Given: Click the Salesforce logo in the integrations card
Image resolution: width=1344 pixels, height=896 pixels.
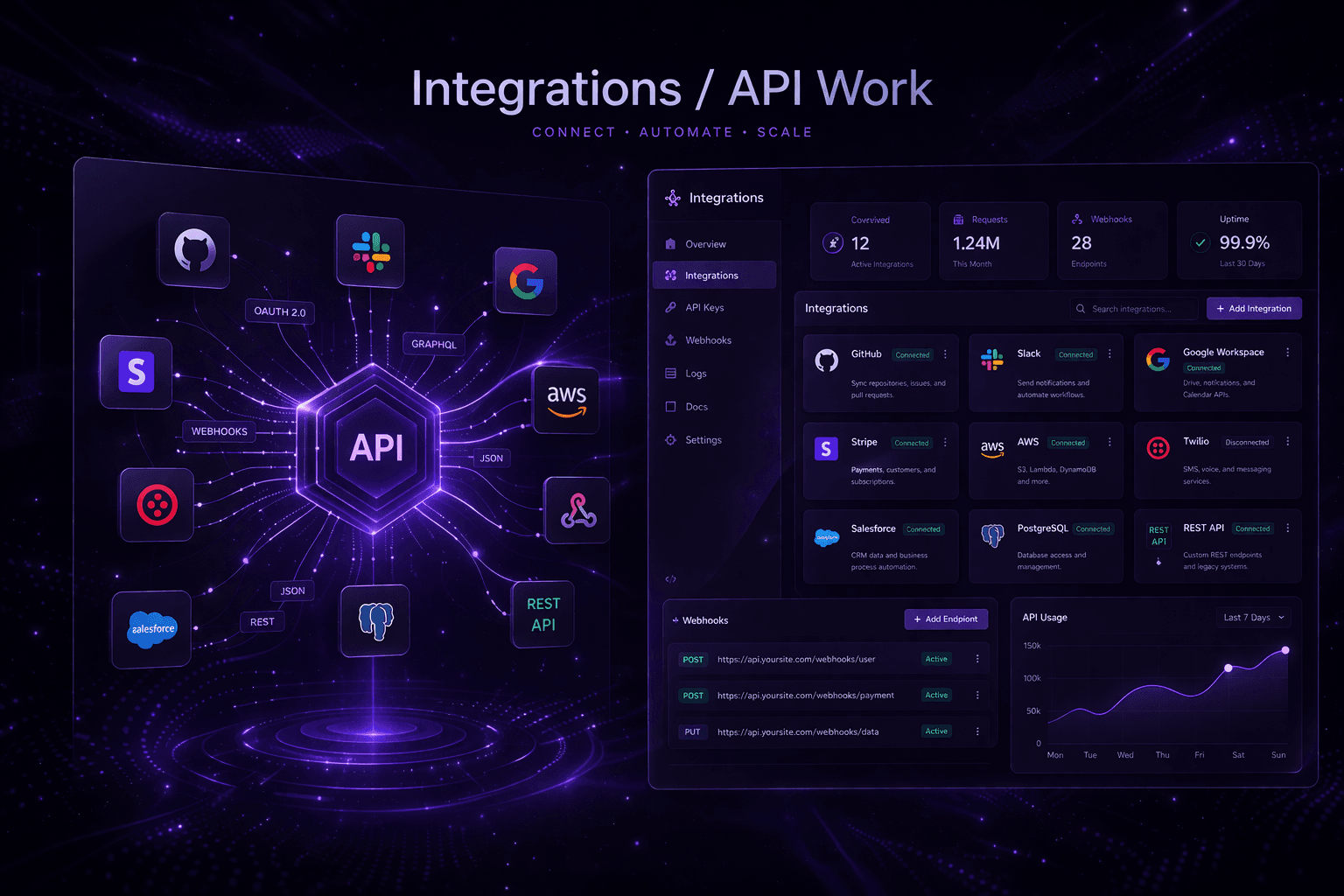Looking at the screenshot, I should point(827,538).
